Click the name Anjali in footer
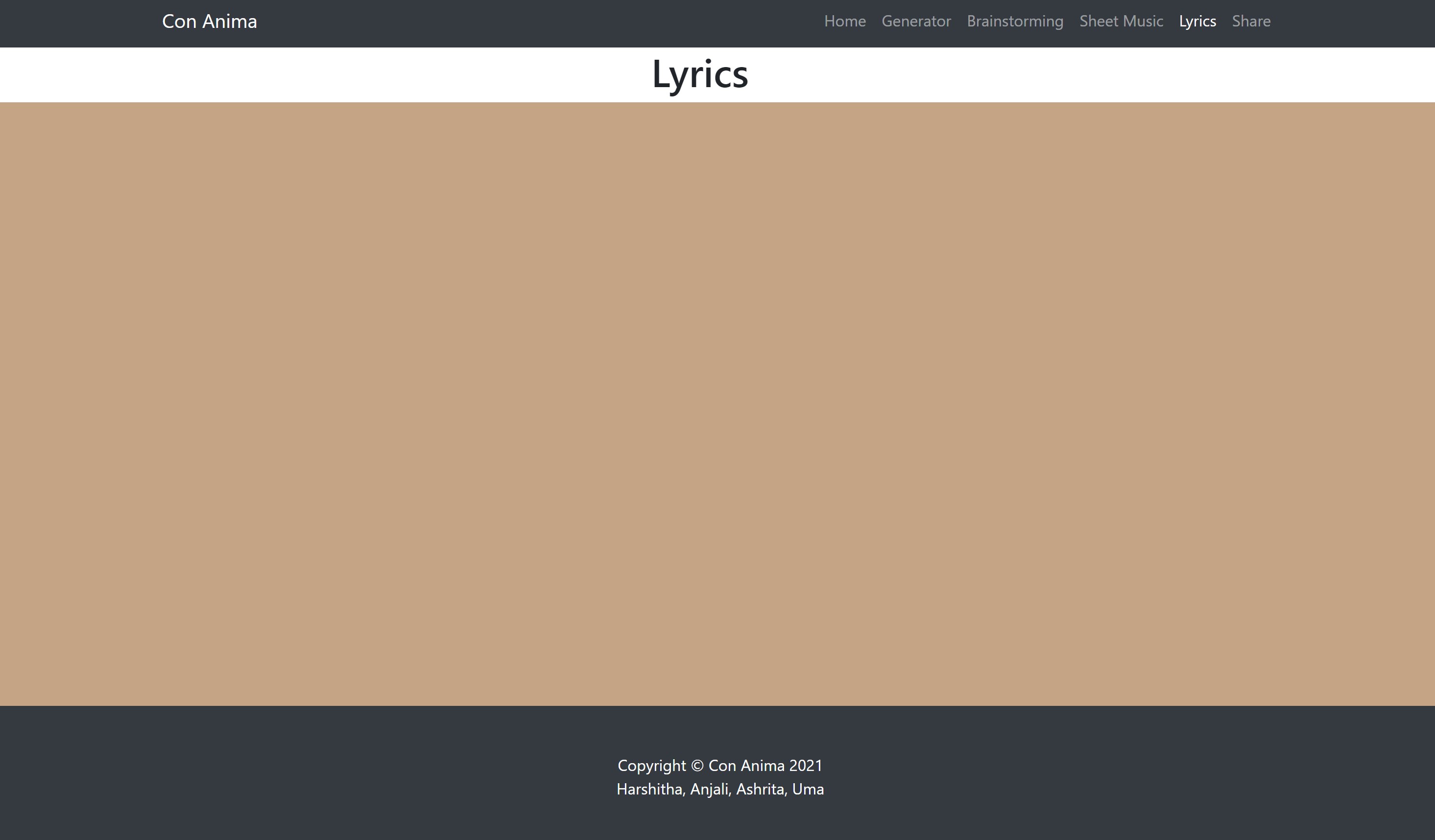The width and height of the screenshot is (1435, 840). (x=709, y=790)
